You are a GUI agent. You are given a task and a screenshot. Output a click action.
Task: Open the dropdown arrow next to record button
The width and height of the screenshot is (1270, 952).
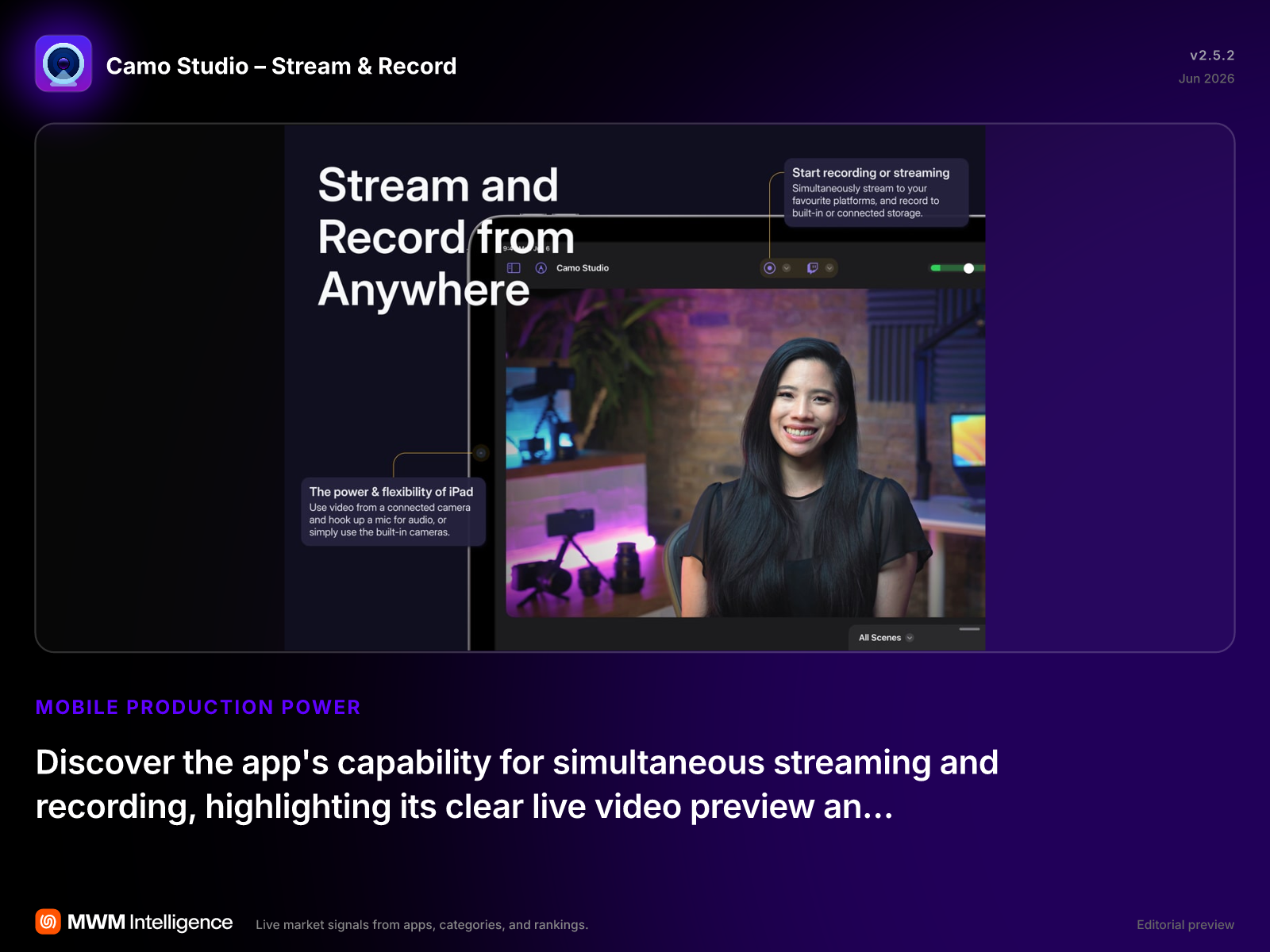787,268
